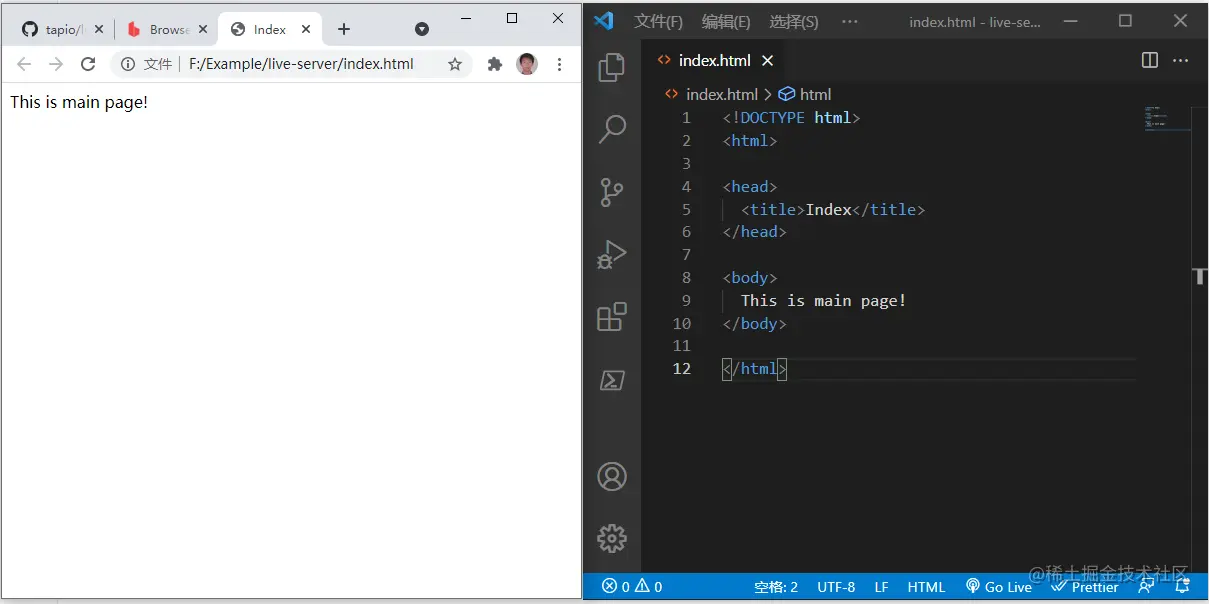This screenshot has width=1209, height=604.
Task: Click the opening <head> tag line
Action: pyautogui.click(x=749, y=186)
